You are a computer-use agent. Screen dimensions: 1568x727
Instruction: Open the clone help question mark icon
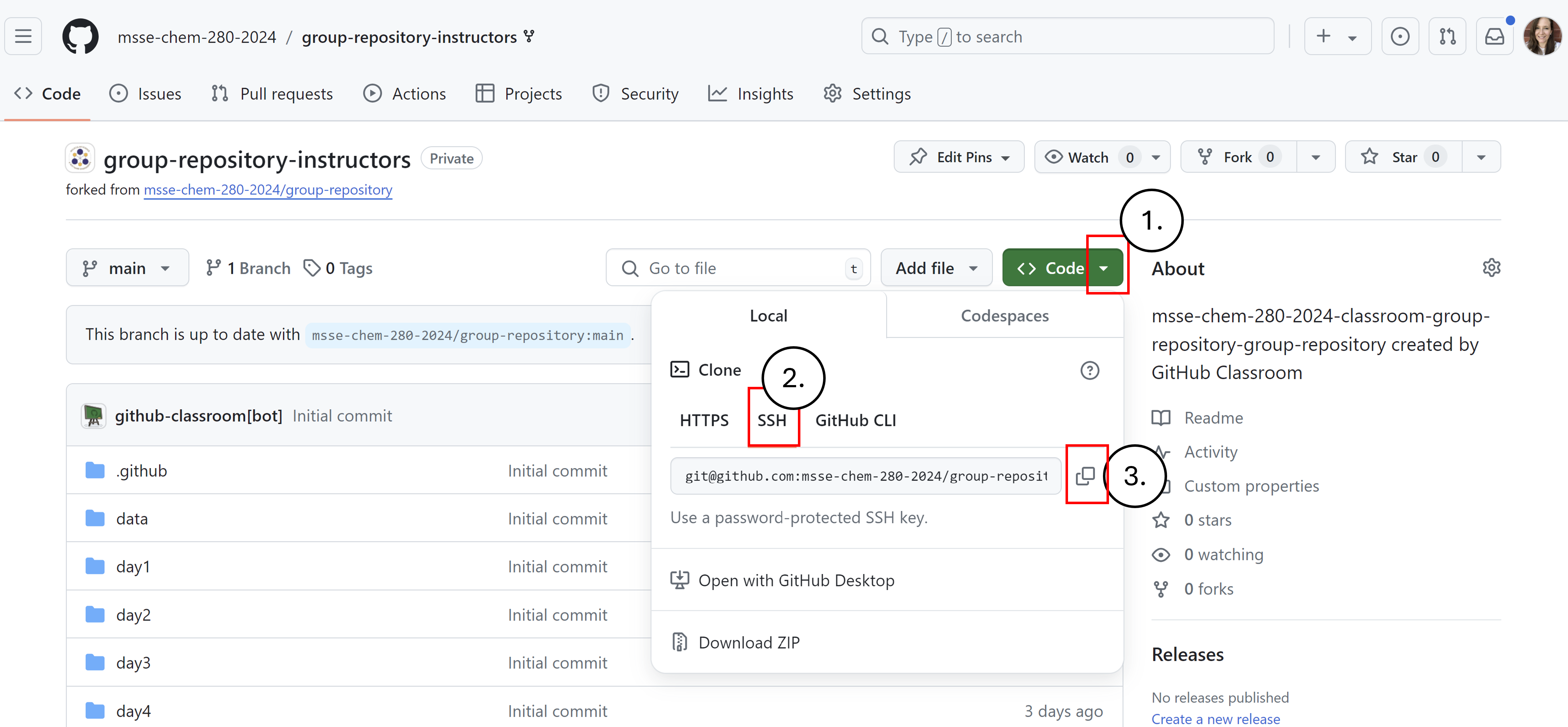pyautogui.click(x=1089, y=370)
